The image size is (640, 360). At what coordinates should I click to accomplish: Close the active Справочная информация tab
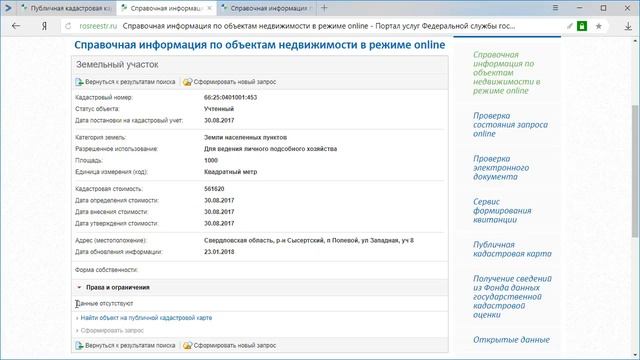coord(209,8)
